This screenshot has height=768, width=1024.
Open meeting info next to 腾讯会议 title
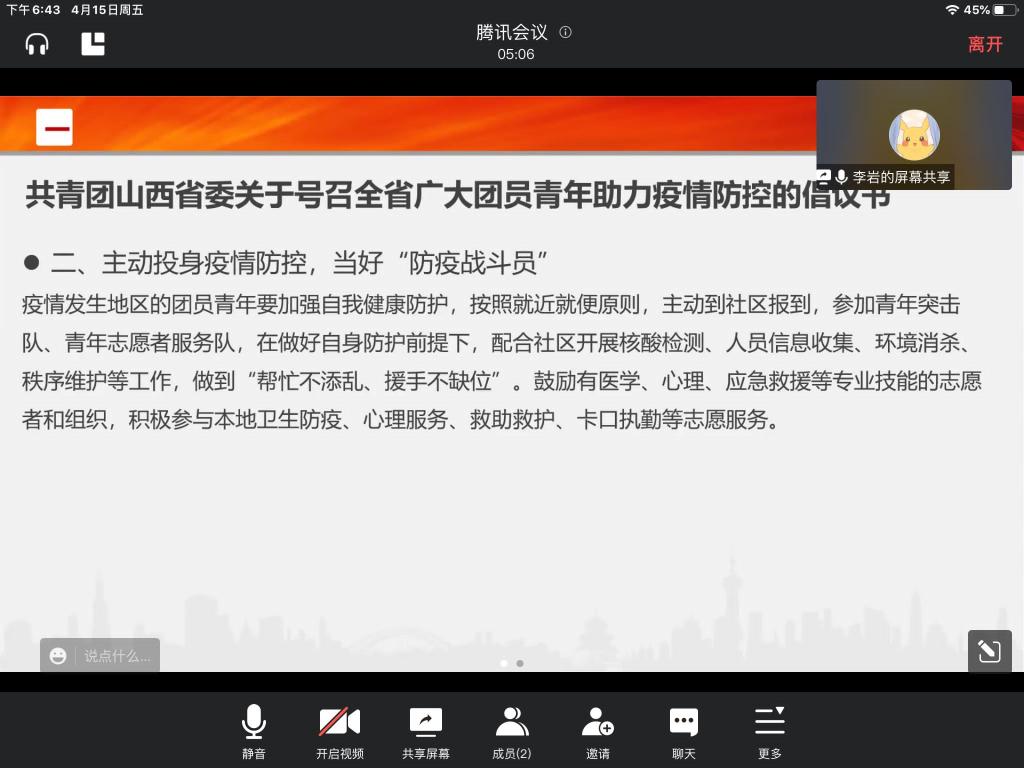pyautogui.click(x=565, y=32)
